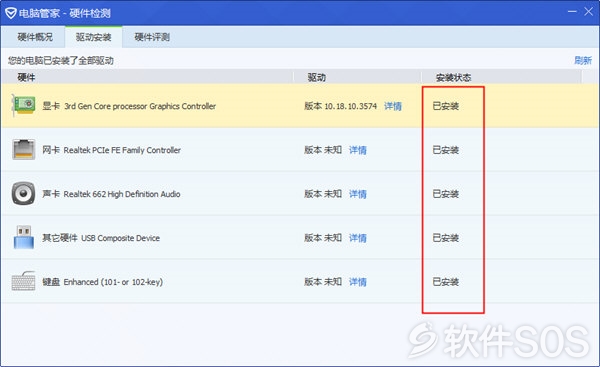Open 详情 for the graphics controller driver
The height and width of the screenshot is (367, 600).
393,106
